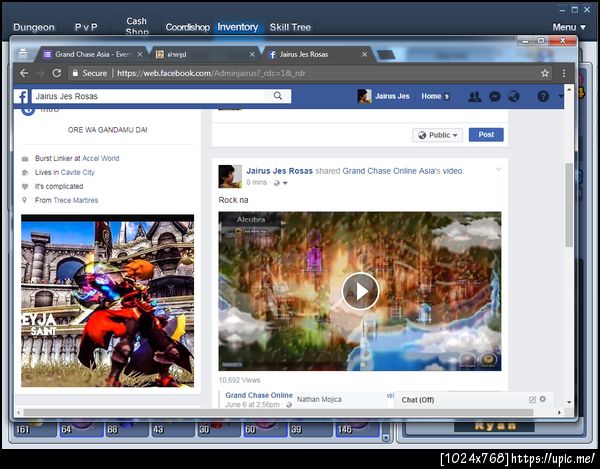Image resolution: width=600 pixels, height=469 pixels.
Task: Open Cash Shop in game menu
Action: (x=137, y=26)
